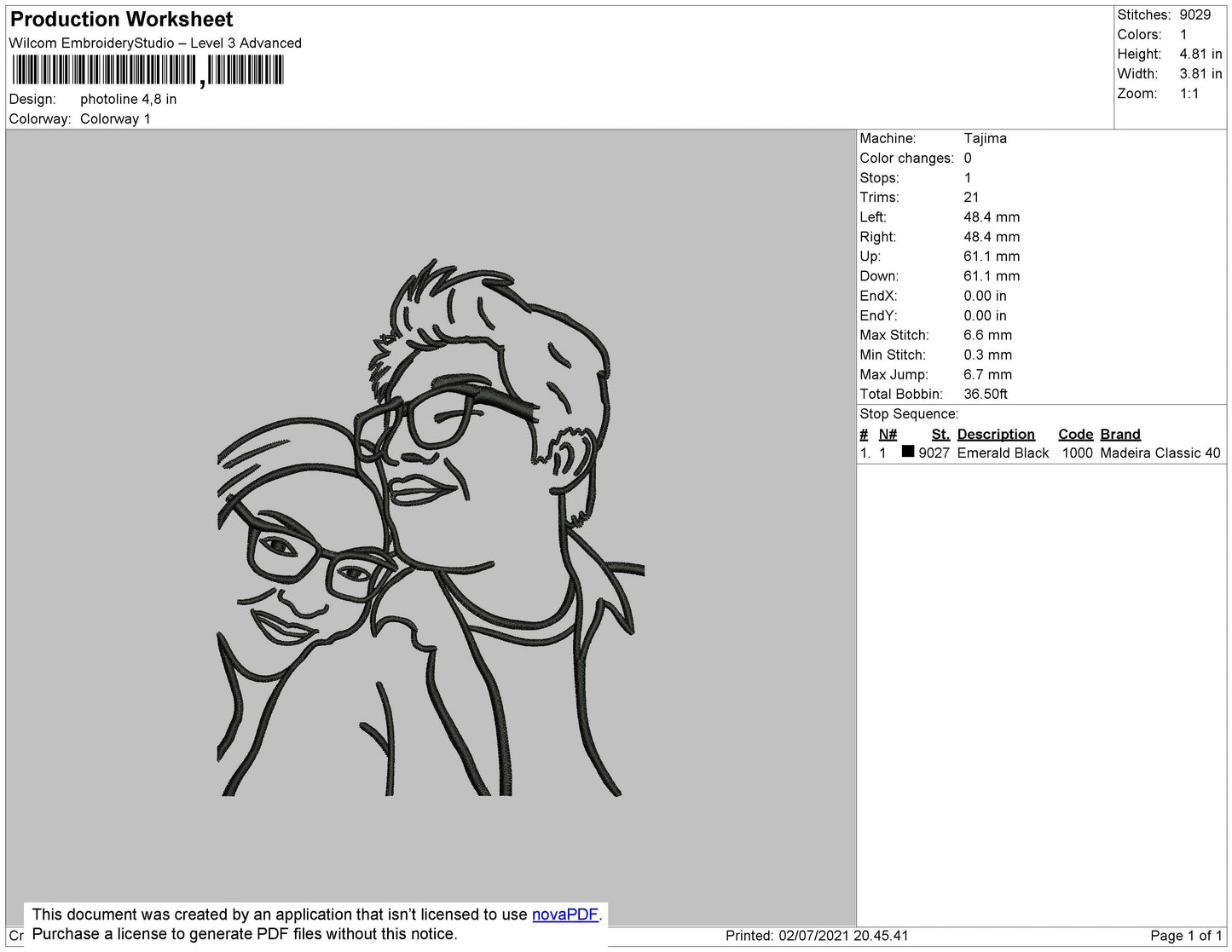Click the 'Production Worksheet' title
This screenshot has width=1232, height=952.
click(121, 19)
